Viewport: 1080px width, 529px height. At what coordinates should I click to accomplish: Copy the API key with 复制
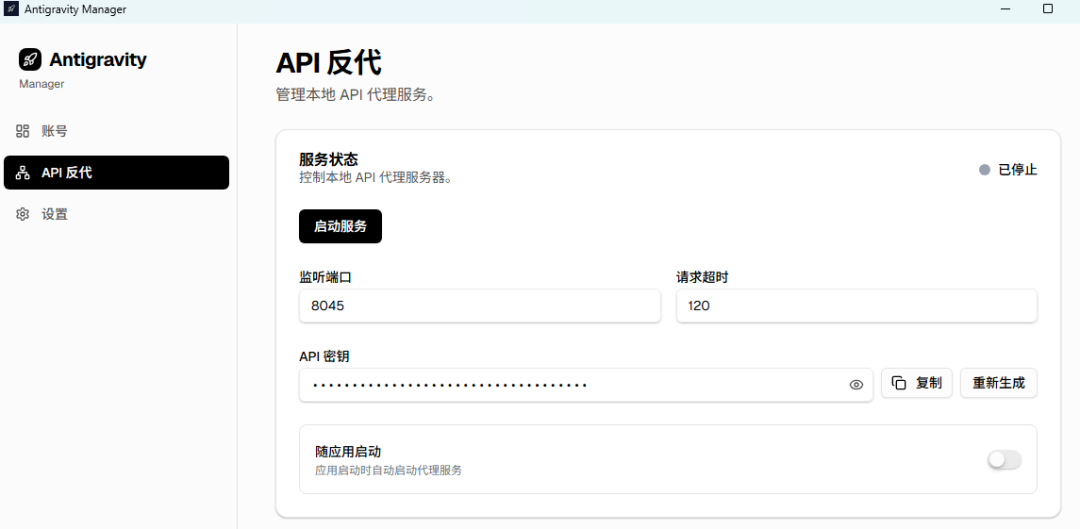(x=916, y=383)
